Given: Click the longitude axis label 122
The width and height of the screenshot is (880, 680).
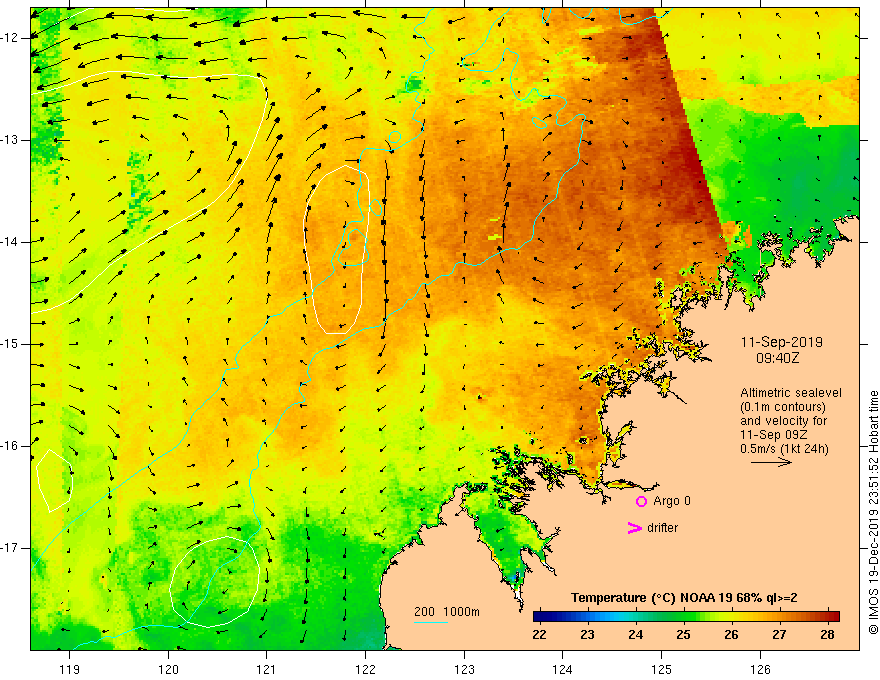Looking at the screenshot, I should pos(365,669).
